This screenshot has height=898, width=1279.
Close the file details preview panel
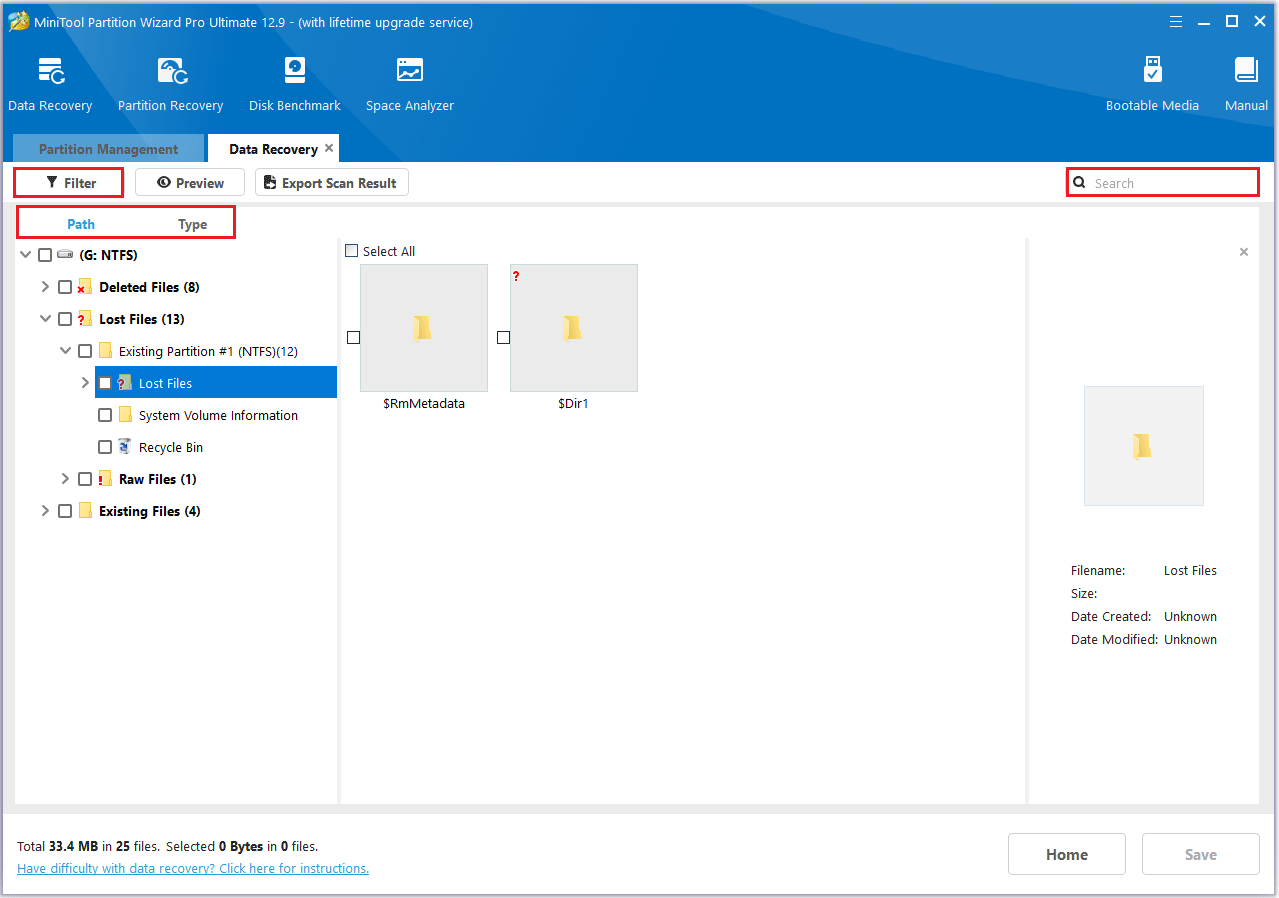1244,252
